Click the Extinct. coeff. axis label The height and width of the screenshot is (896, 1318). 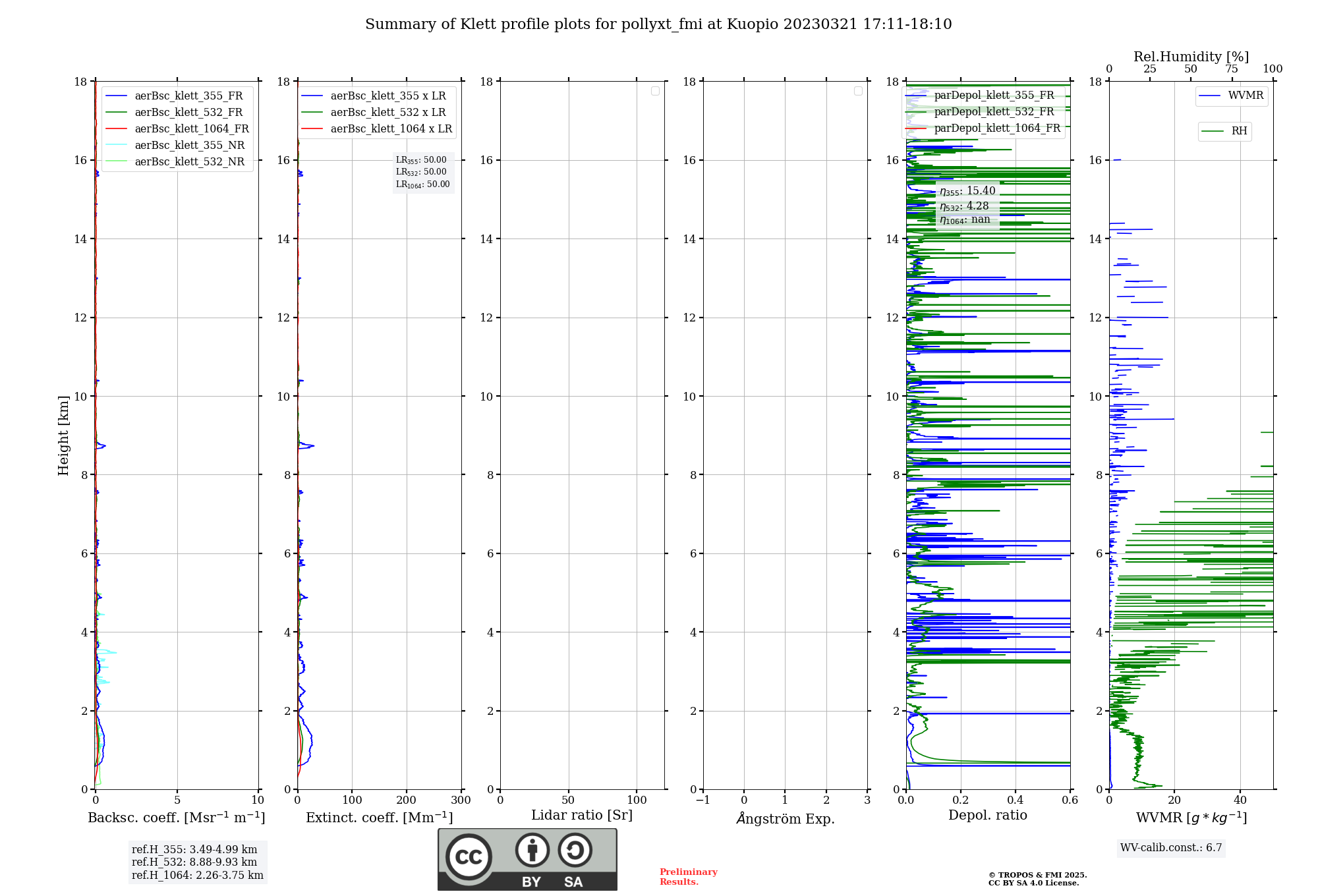(x=380, y=818)
